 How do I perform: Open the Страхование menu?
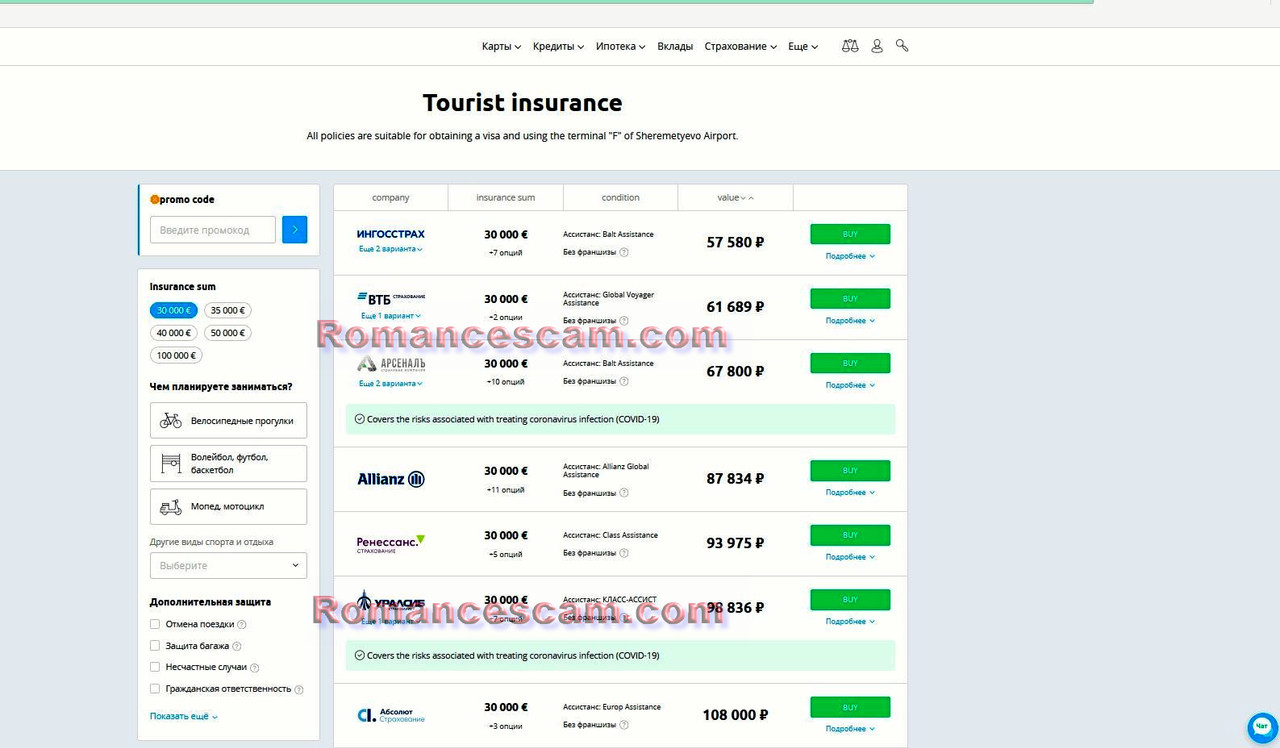click(740, 47)
